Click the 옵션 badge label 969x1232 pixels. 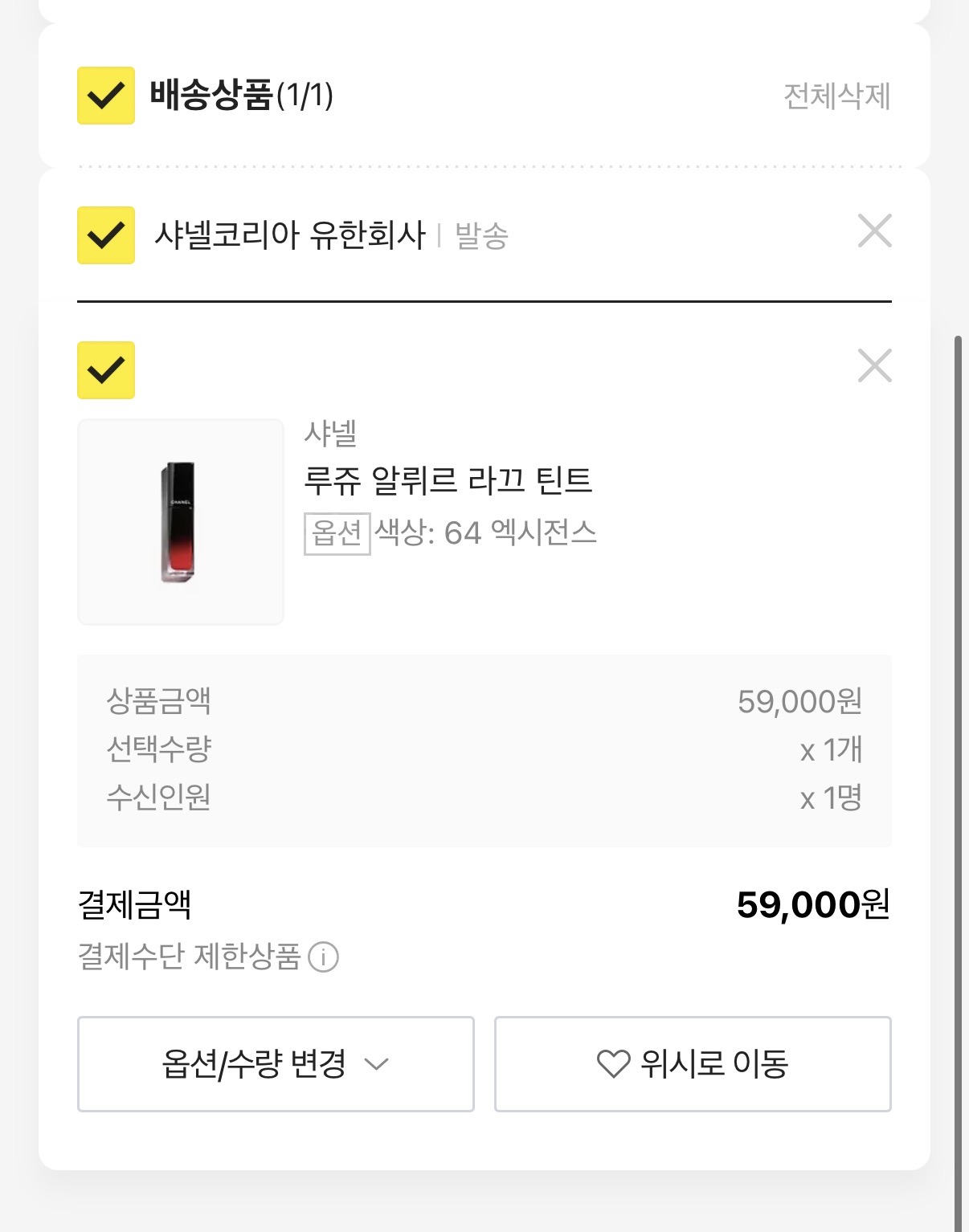click(337, 533)
